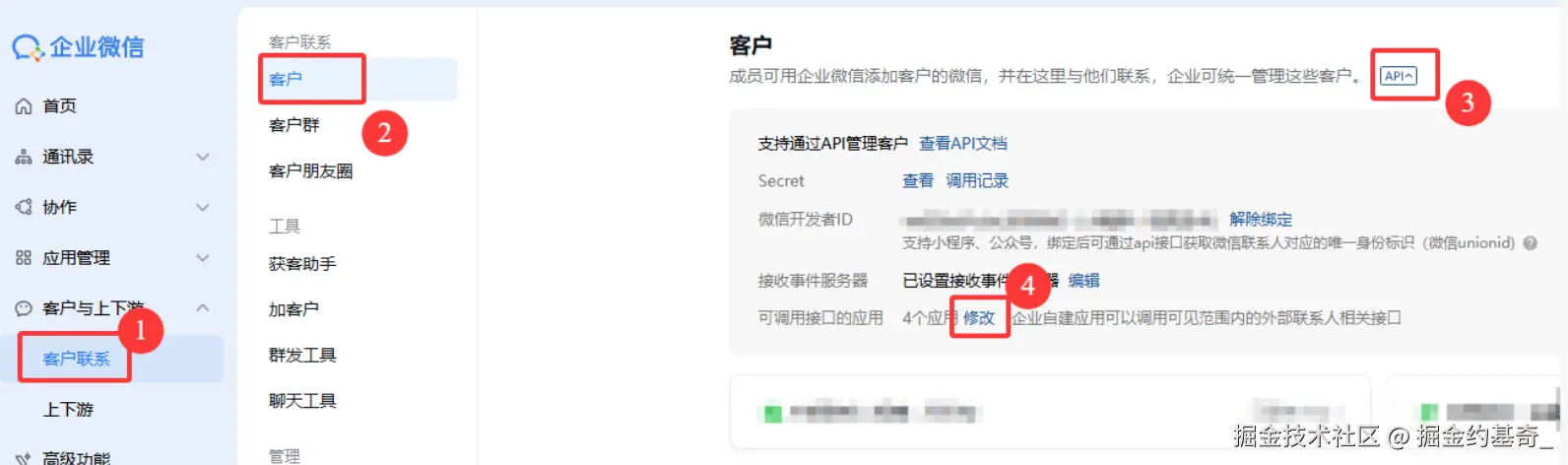1568x465 pixels.
Task: Click the 高级功能 icon in sidebar
Action: click(x=24, y=458)
